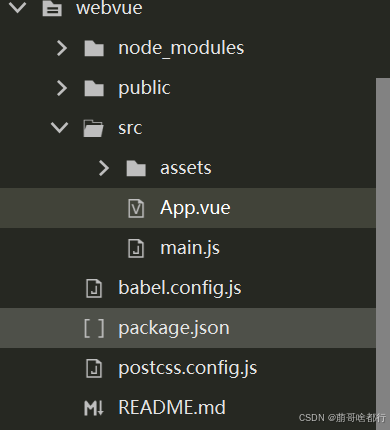Screen dimensions: 390x430
Task: Click the Markdown icon of README.md
Action: click(94, 408)
